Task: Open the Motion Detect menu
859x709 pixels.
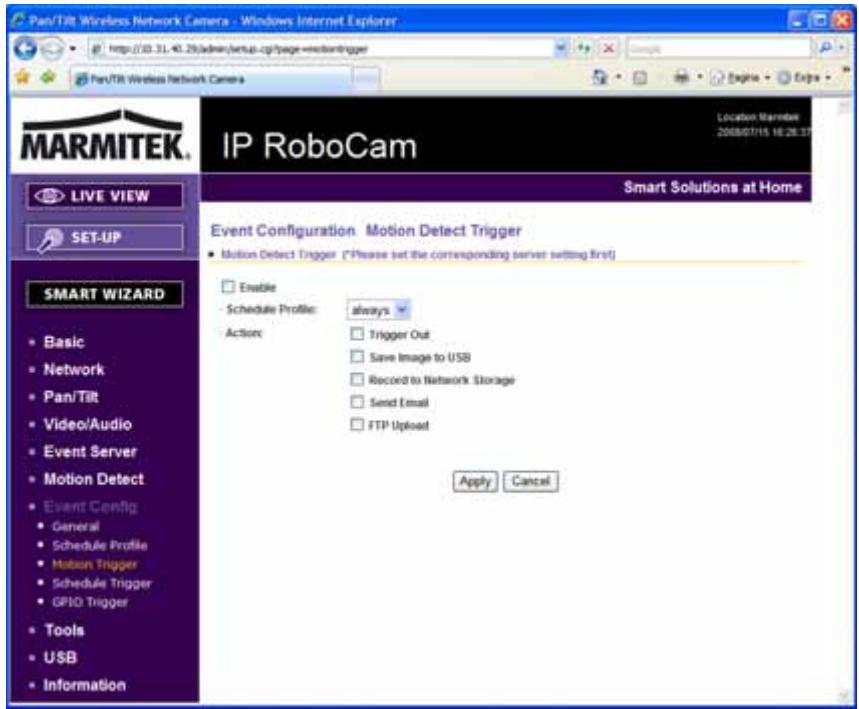Action: coord(94,479)
